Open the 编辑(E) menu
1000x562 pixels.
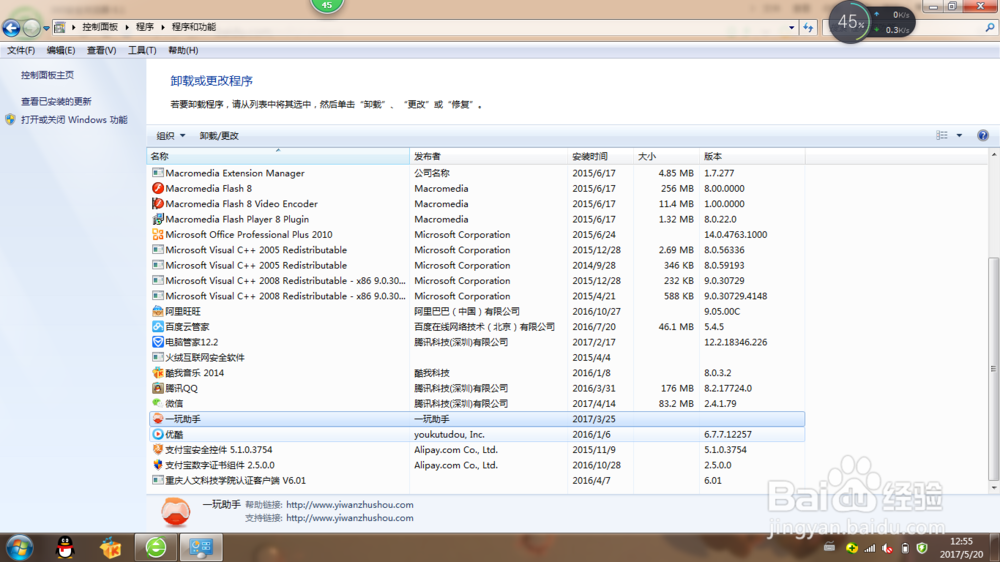(x=61, y=50)
